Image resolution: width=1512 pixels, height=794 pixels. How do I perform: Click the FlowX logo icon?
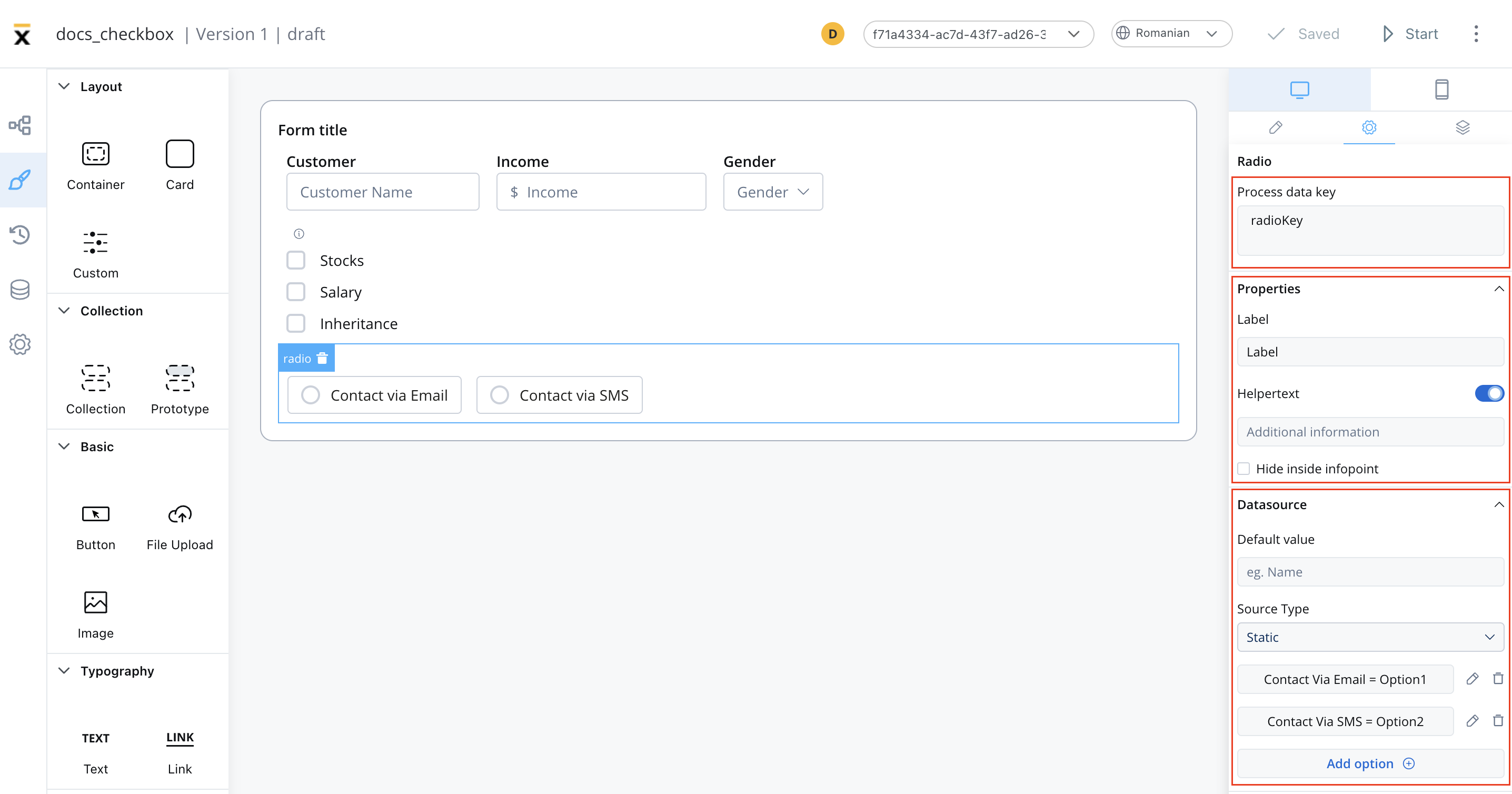pyautogui.click(x=22, y=34)
